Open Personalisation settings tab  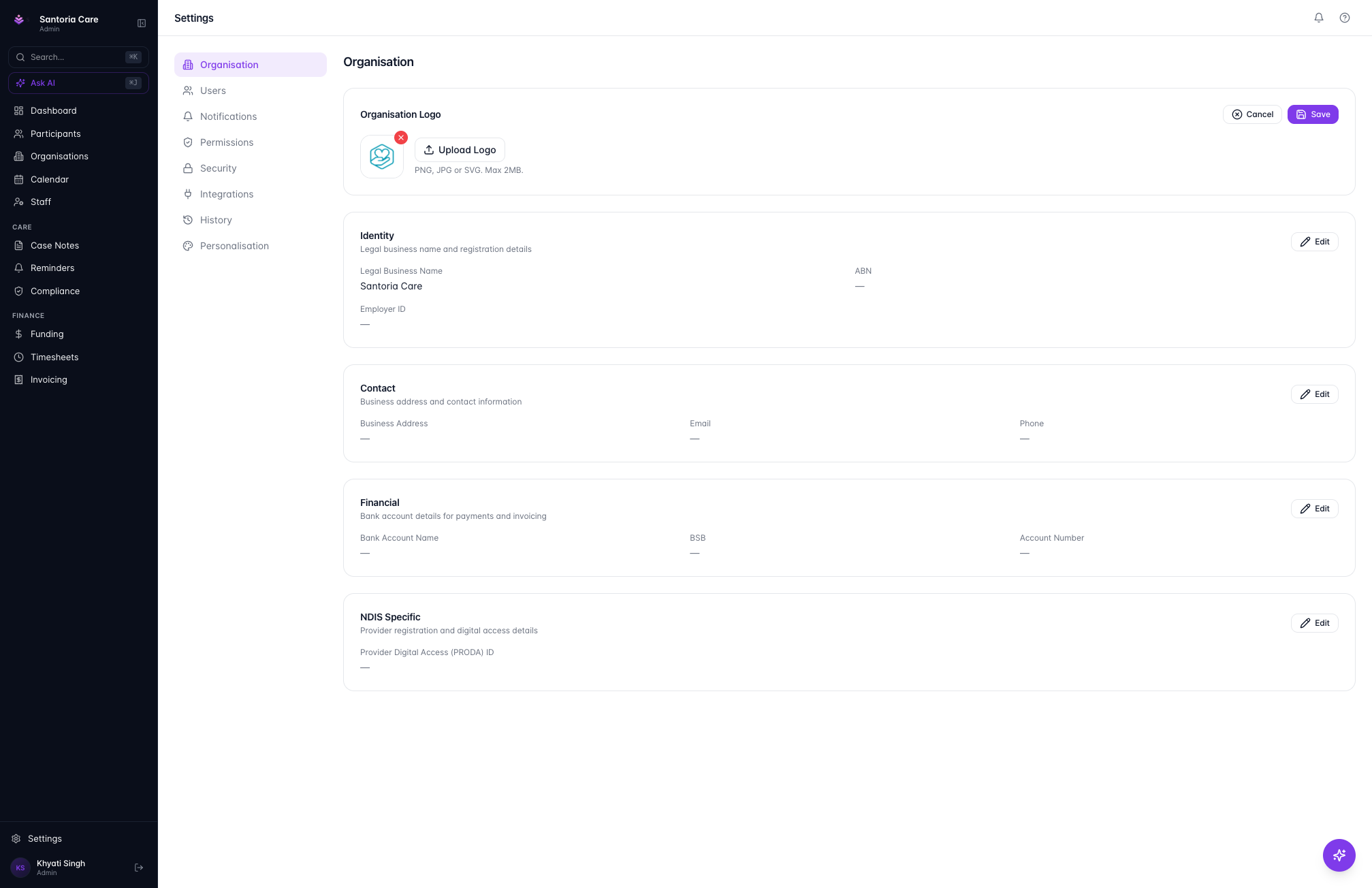(x=251, y=246)
